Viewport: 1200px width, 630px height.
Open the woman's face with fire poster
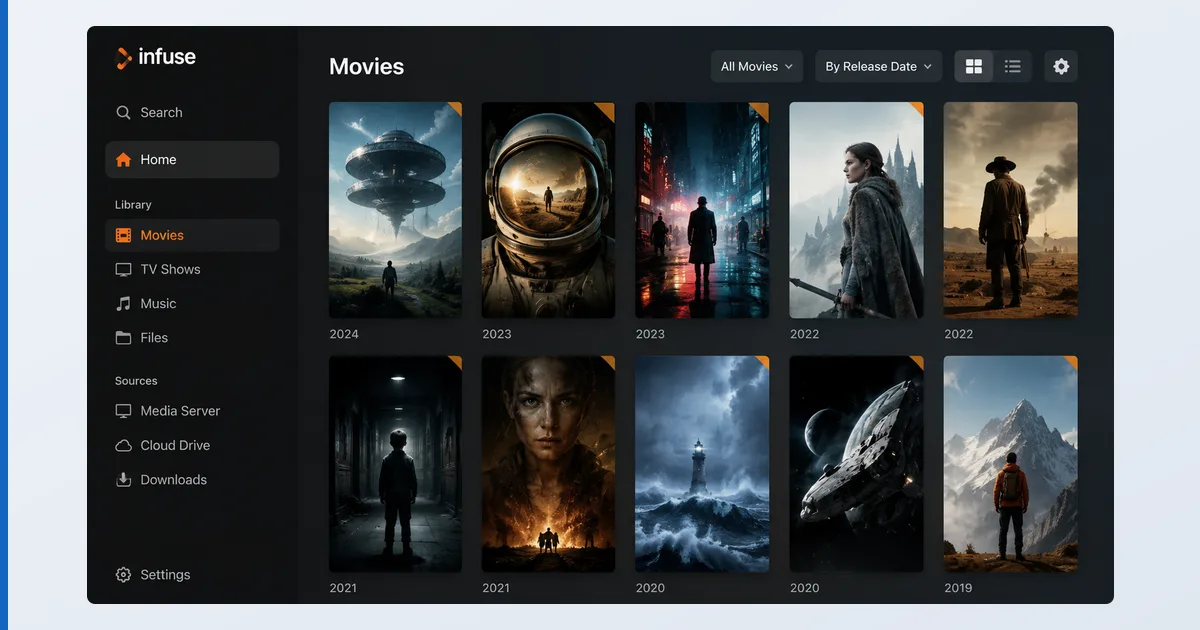point(548,464)
